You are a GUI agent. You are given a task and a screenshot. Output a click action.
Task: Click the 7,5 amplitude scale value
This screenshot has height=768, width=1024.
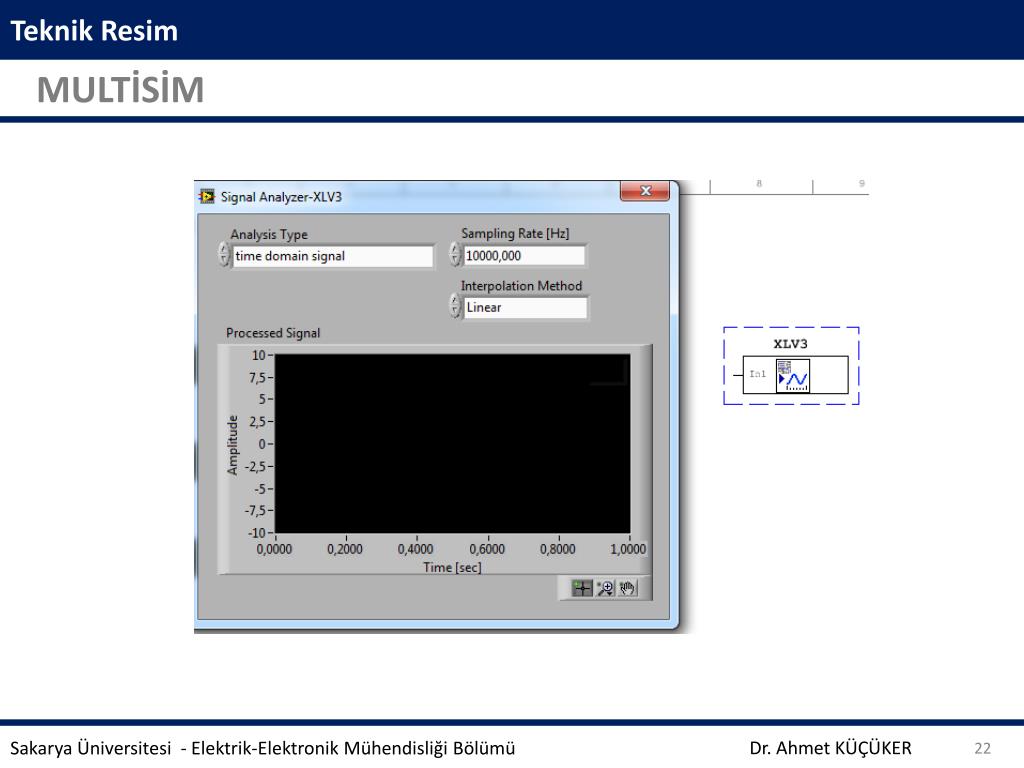pyautogui.click(x=257, y=377)
